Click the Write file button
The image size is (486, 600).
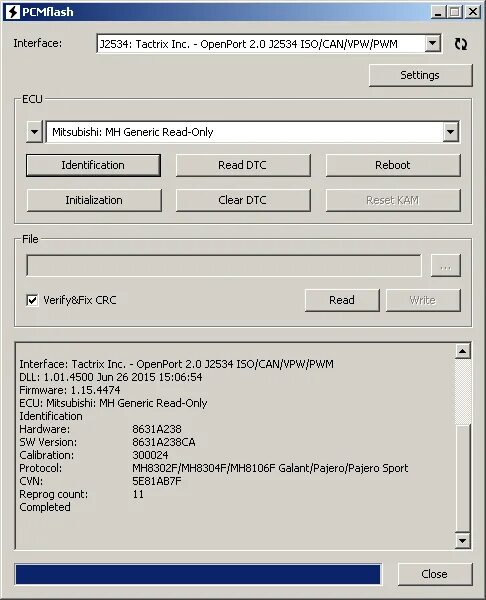(423, 300)
